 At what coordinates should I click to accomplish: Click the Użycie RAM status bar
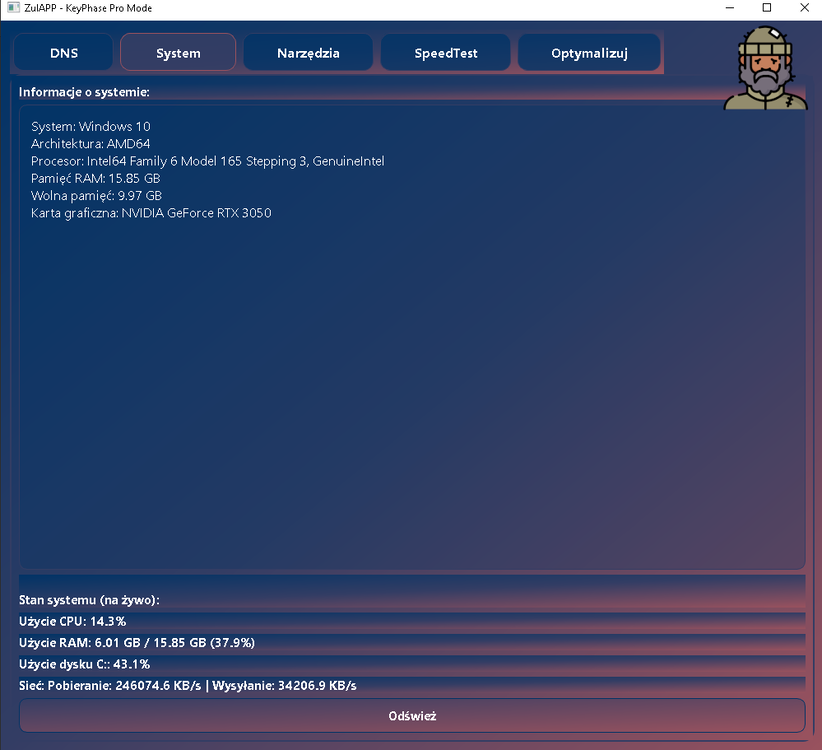(x=412, y=643)
